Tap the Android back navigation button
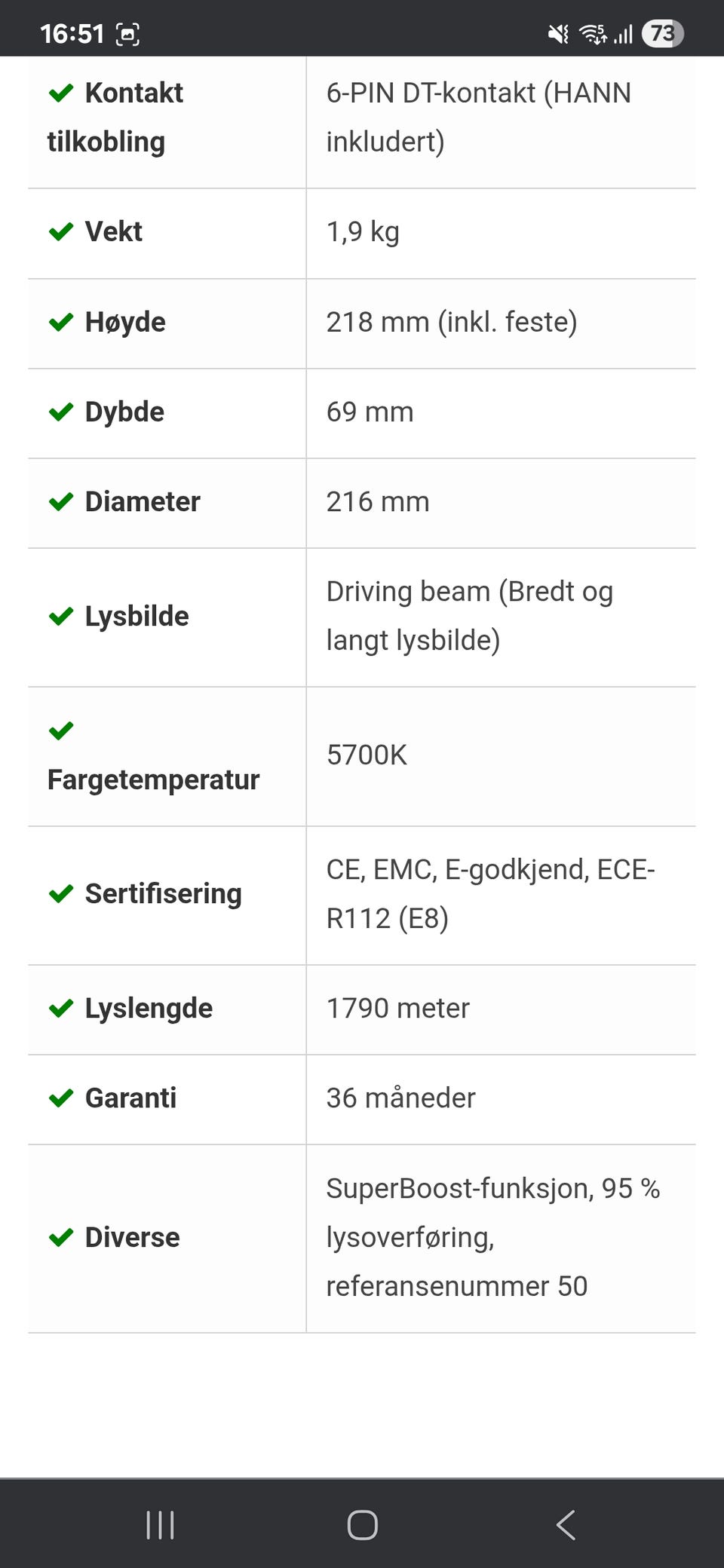This screenshot has height=1568, width=724. [x=566, y=1524]
